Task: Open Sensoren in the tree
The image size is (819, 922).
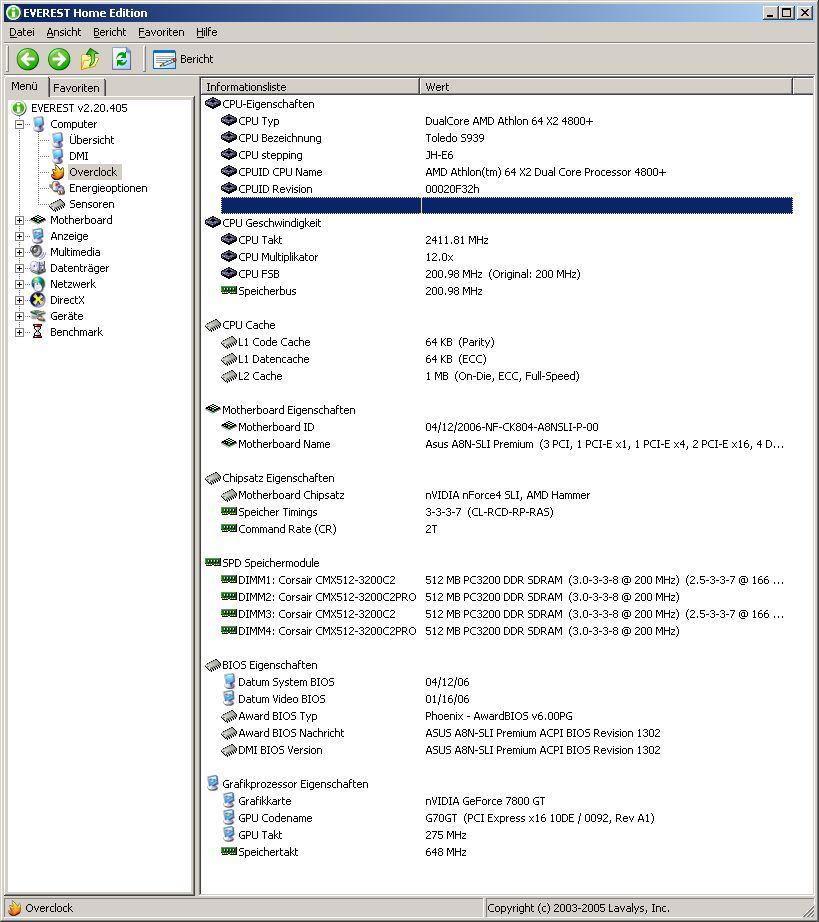Action: (91, 204)
